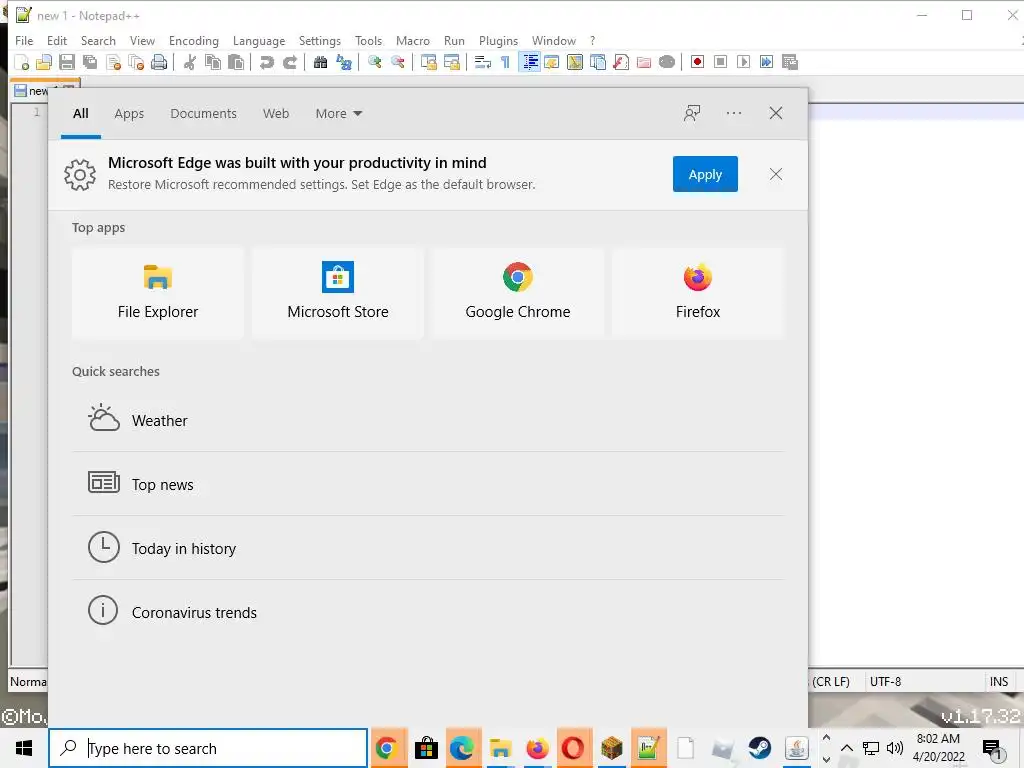Click the Close All icon in Notepad++ toolbar

[136, 62]
